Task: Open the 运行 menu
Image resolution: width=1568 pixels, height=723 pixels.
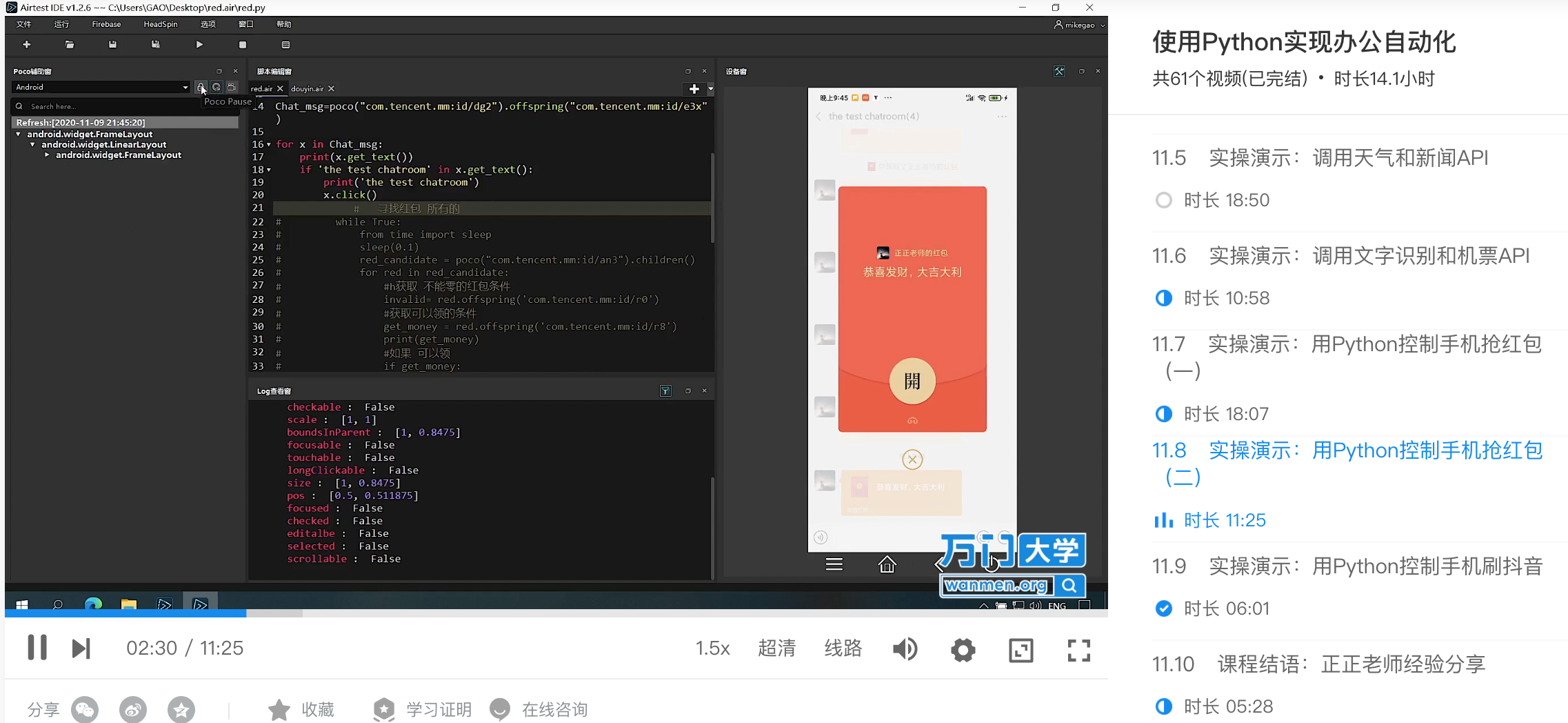Action: (x=62, y=24)
